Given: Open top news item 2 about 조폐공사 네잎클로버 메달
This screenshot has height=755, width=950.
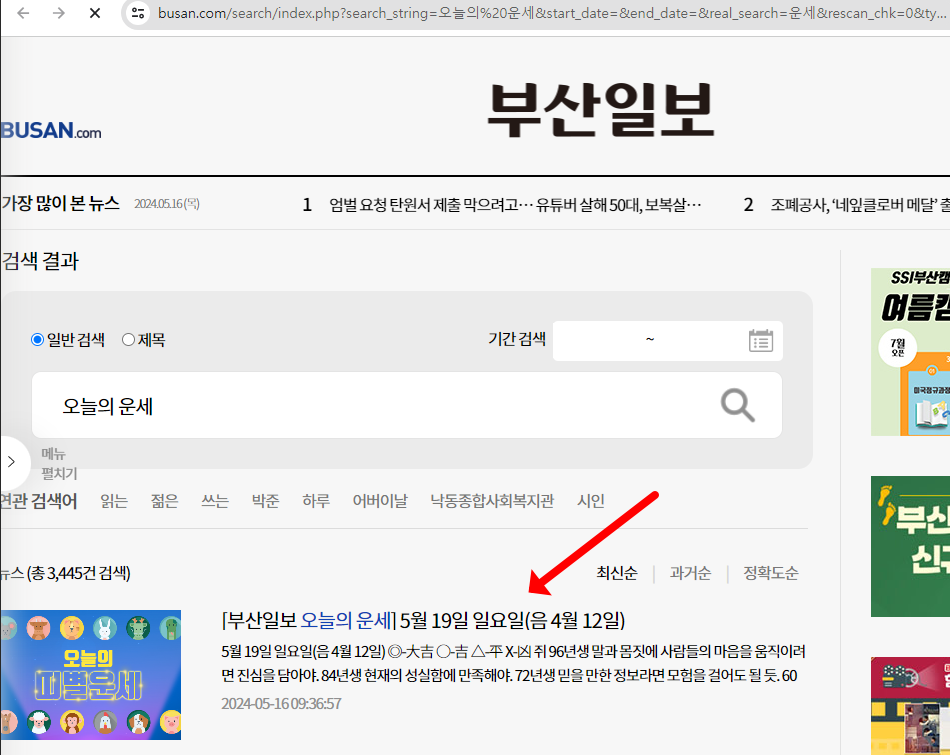Looking at the screenshot, I should pos(860,205).
